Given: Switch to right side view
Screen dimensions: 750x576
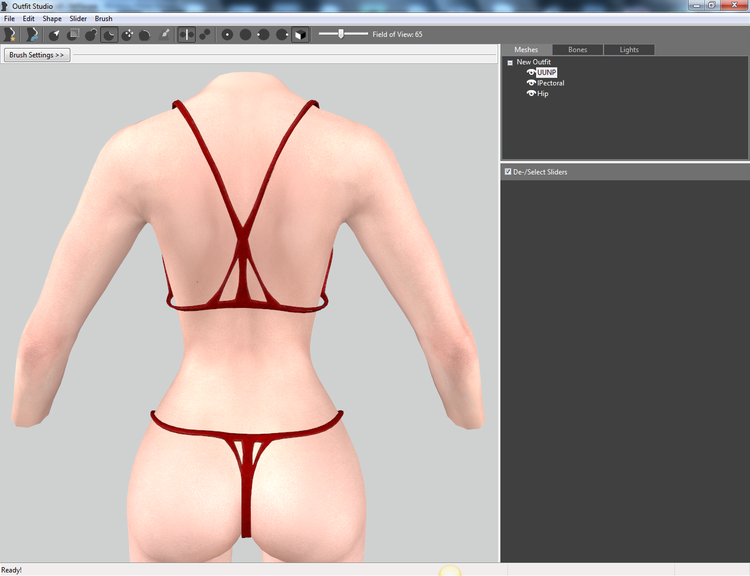Looking at the screenshot, I should point(282,34).
